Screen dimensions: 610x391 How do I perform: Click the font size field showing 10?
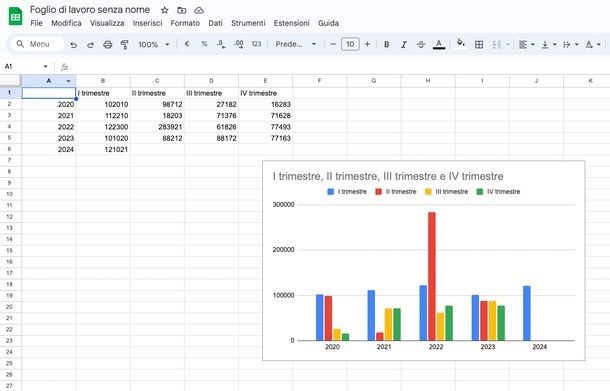(350, 44)
